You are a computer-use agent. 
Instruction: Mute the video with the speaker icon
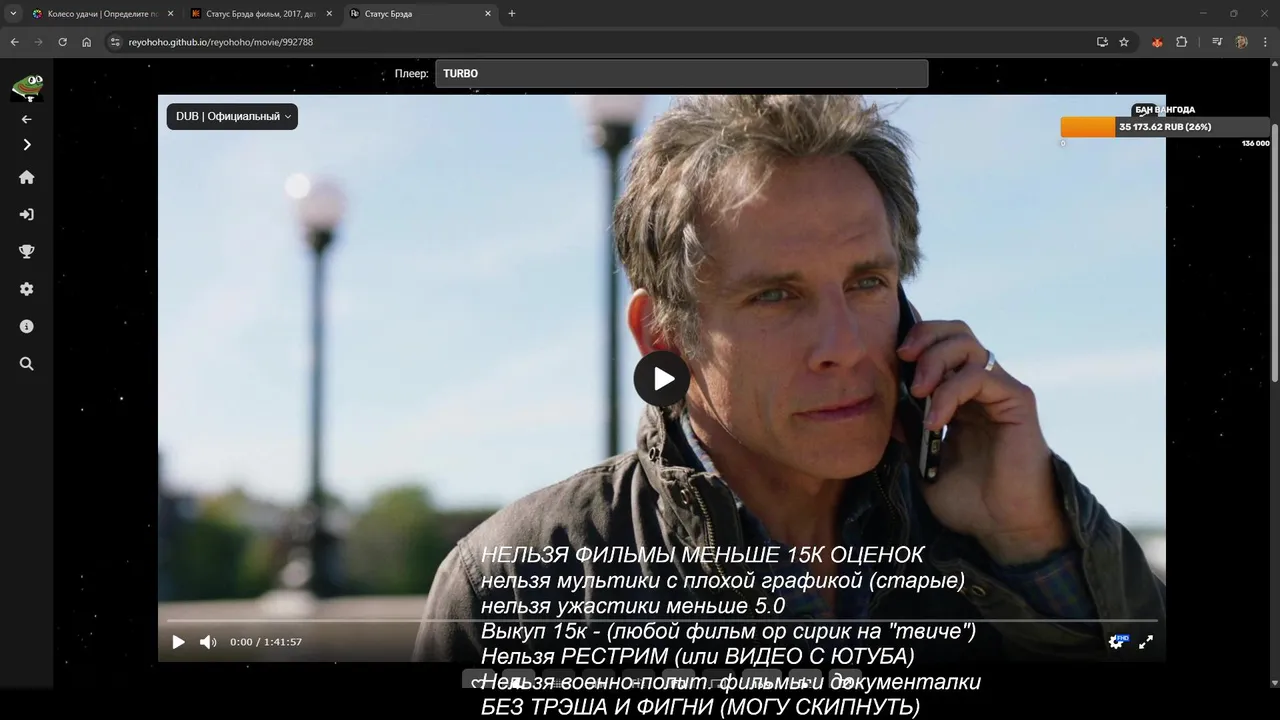[207, 642]
